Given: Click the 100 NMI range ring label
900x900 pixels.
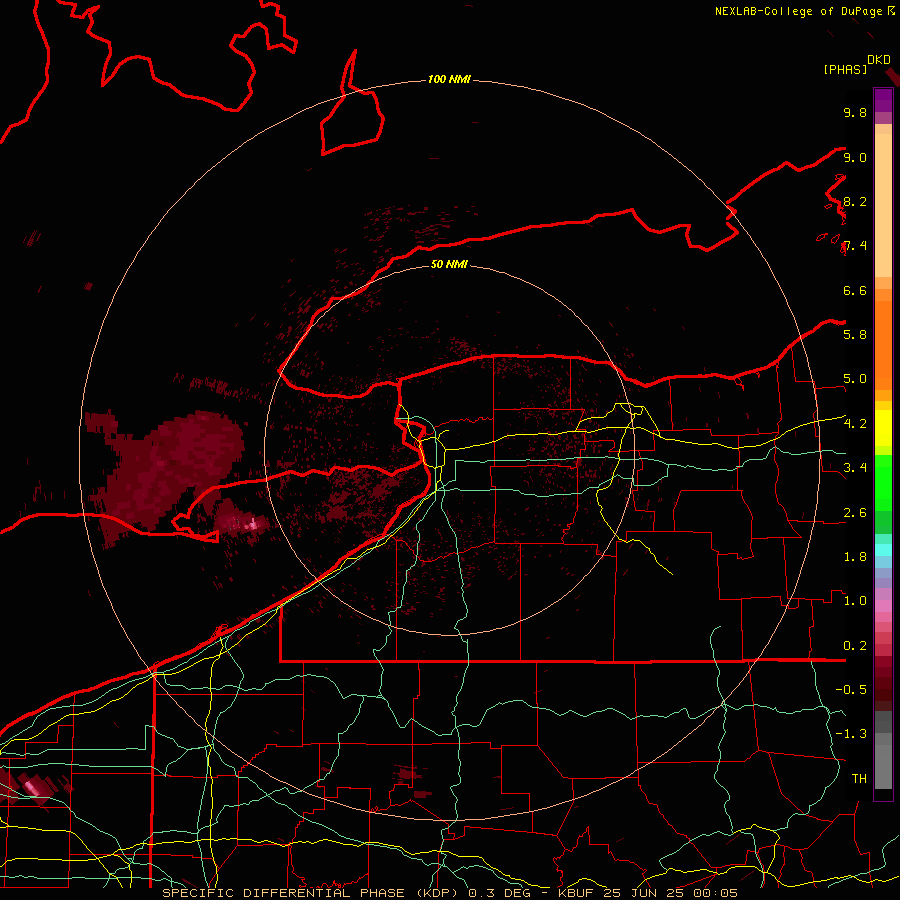Looking at the screenshot, I should tap(449, 79).
